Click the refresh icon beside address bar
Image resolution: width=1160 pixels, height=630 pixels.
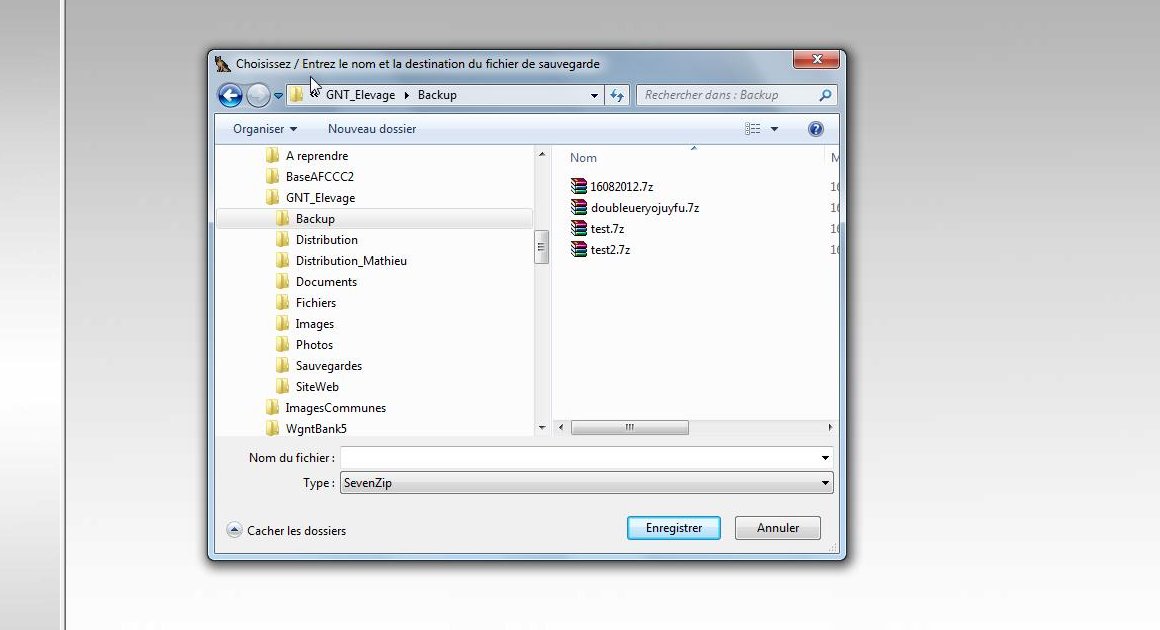pos(617,96)
